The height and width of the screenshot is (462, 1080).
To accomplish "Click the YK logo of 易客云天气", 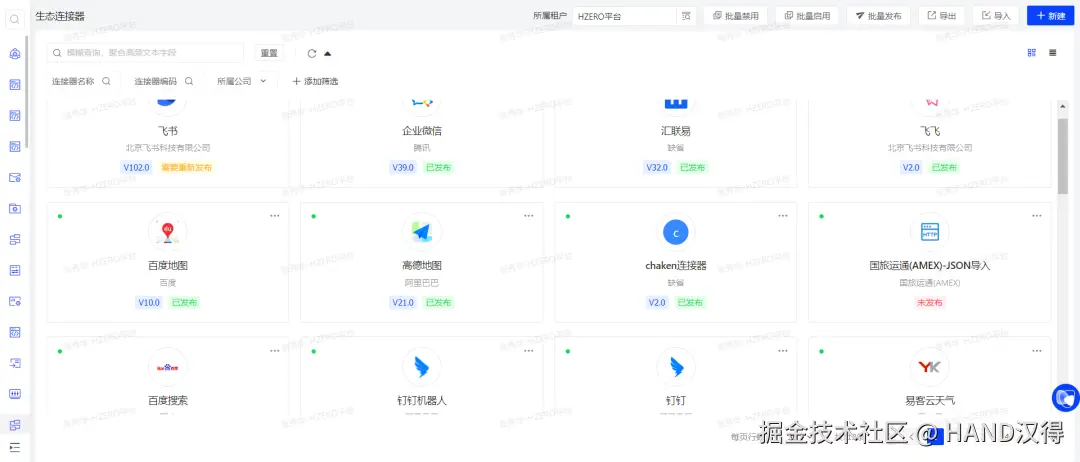I will click(x=929, y=367).
